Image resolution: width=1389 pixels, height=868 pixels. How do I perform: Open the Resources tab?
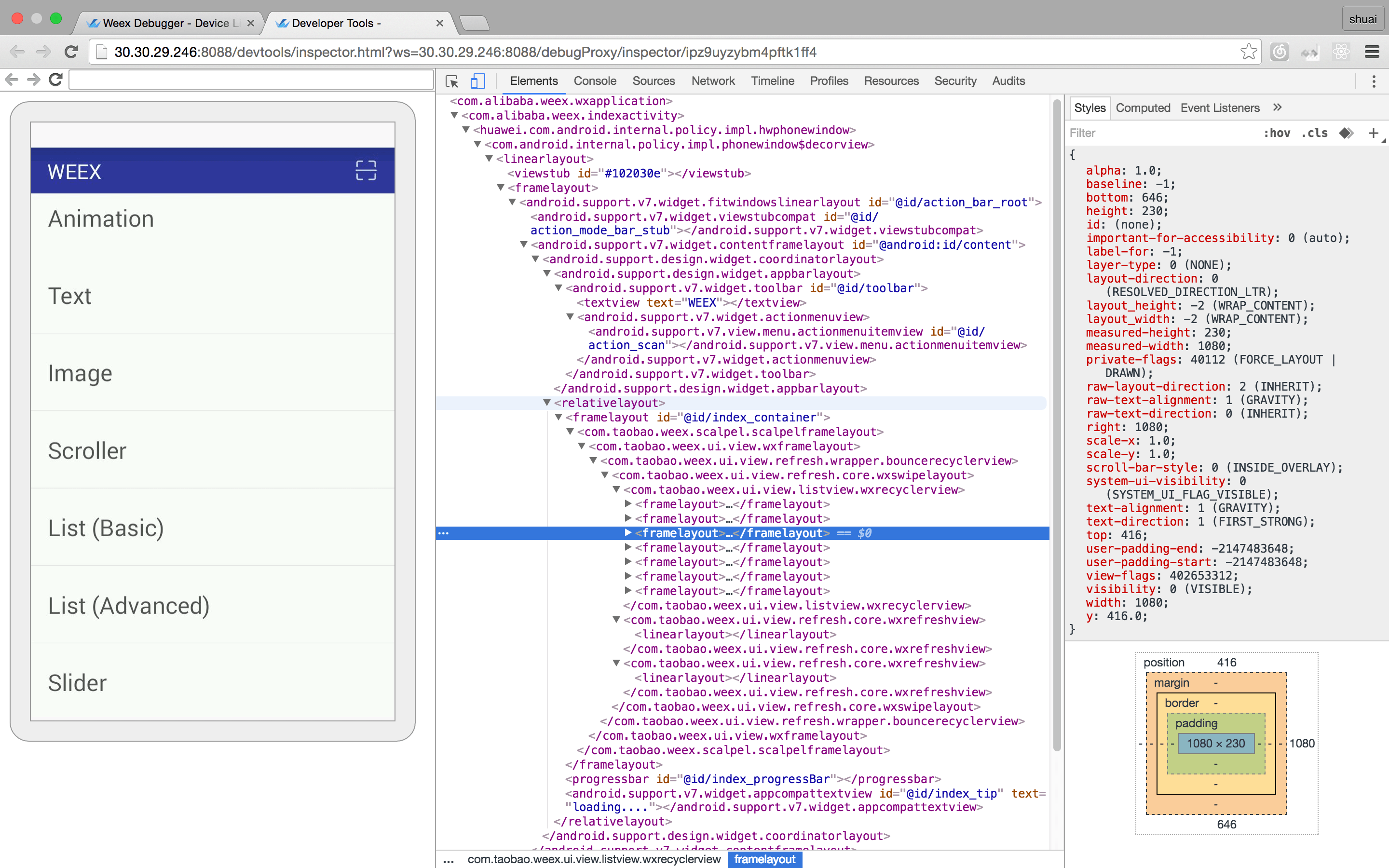(x=891, y=81)
